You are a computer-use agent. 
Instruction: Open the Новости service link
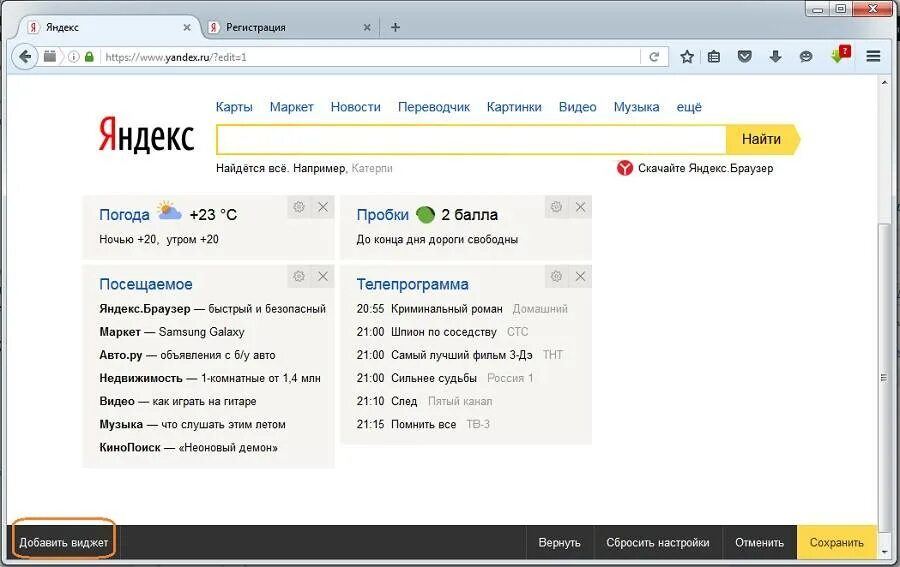(356, 107)
